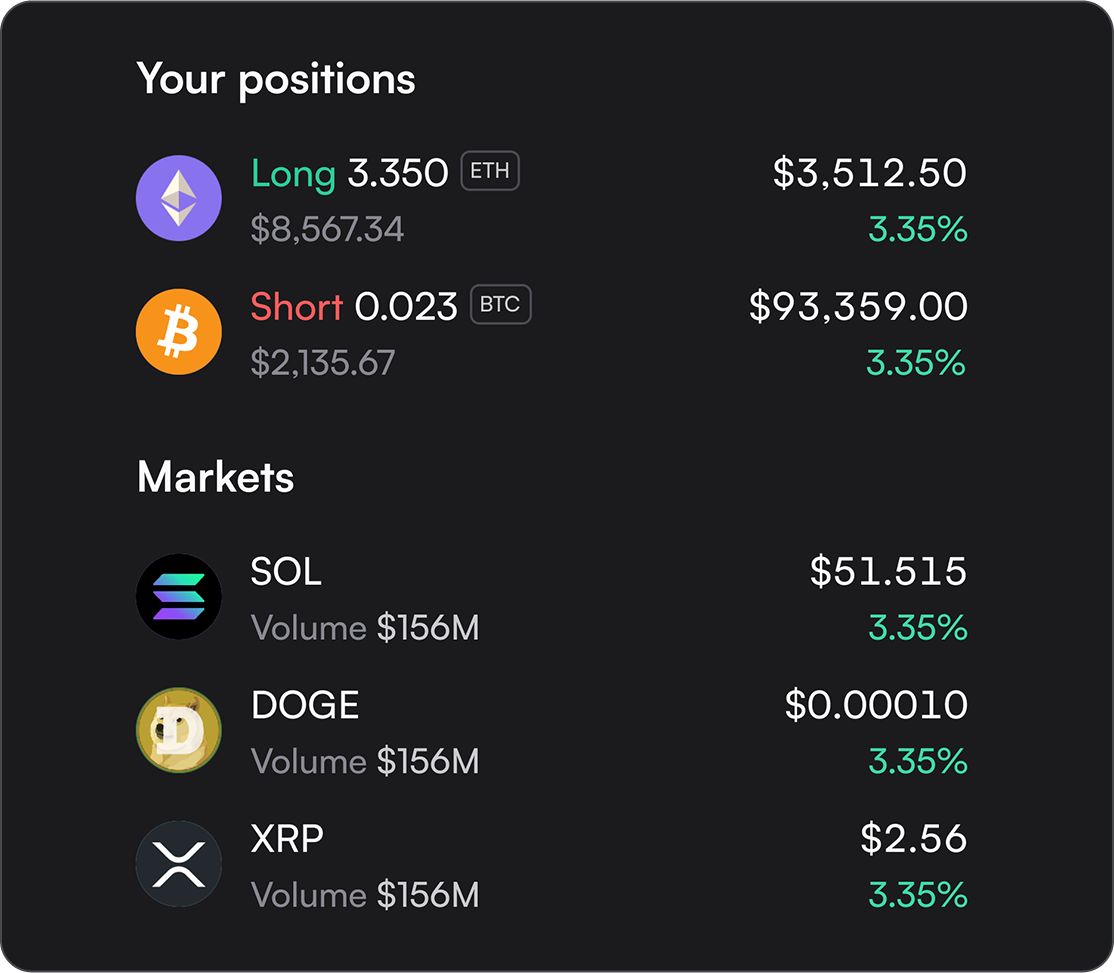Click the $51.515 SOL price
This screenshot has width=1114, height=973.
click(888, 571)
